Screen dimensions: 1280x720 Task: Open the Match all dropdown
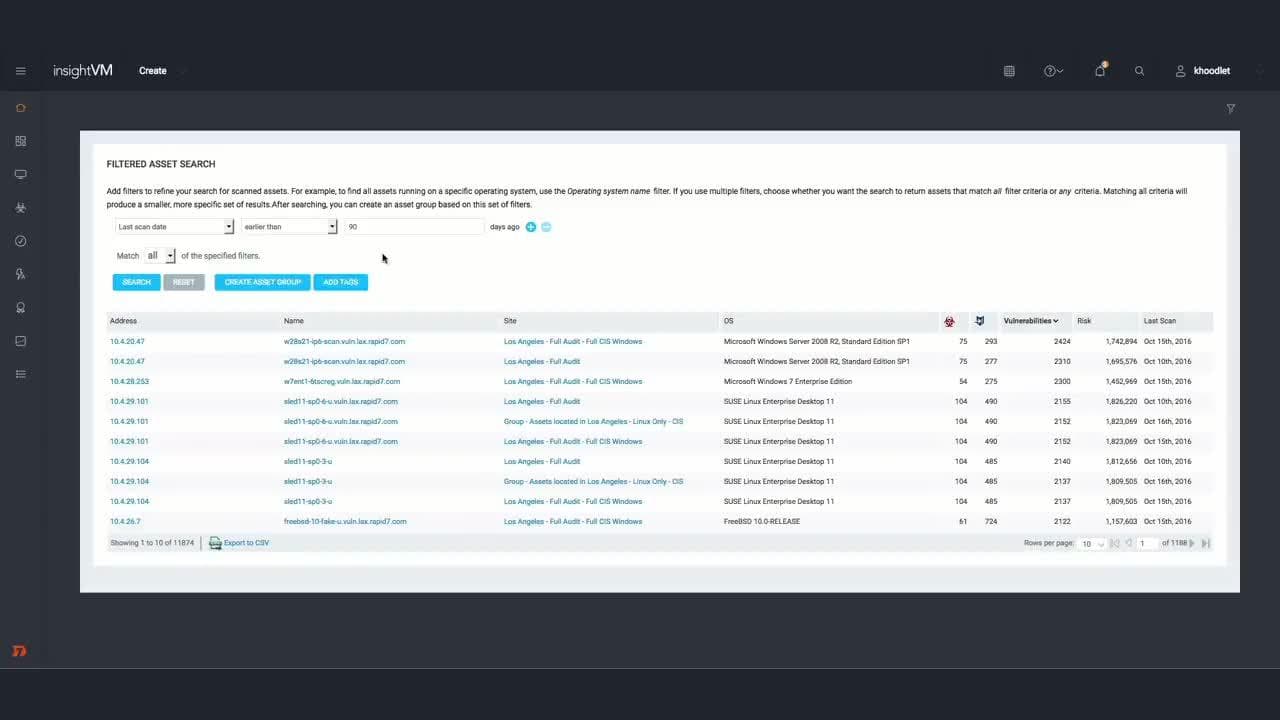click(x=160, y=256)
